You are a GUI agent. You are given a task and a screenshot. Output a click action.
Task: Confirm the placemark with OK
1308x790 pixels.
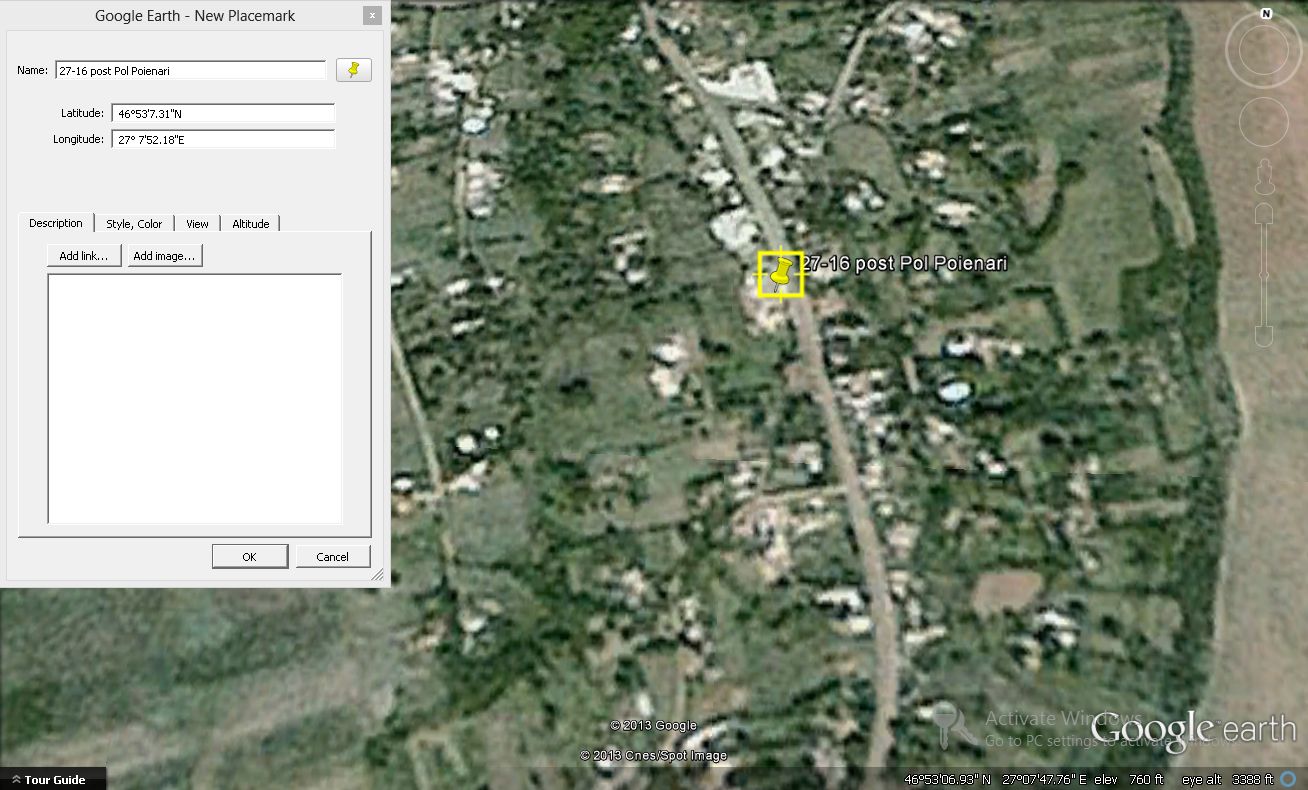249,557
